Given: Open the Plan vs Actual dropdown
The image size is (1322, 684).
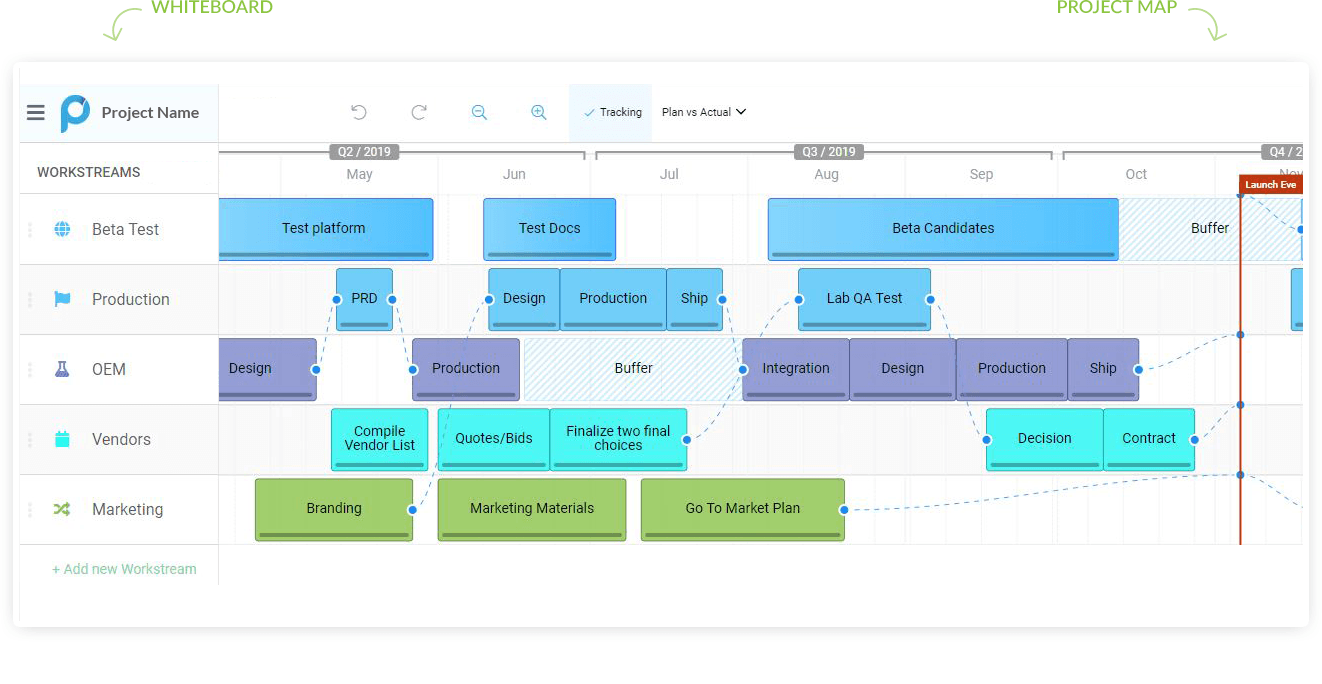Looking at the screenshot, I should 704,112.
